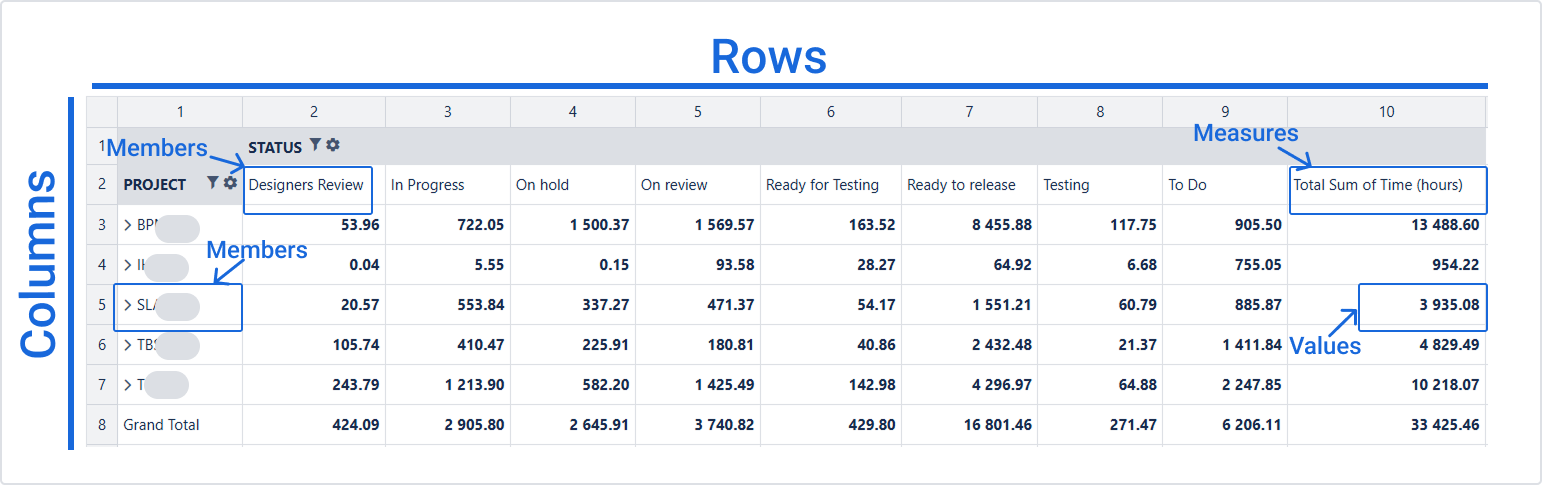
Task: Expand the project row starting with BP
Action: click(x=128, y=225)
